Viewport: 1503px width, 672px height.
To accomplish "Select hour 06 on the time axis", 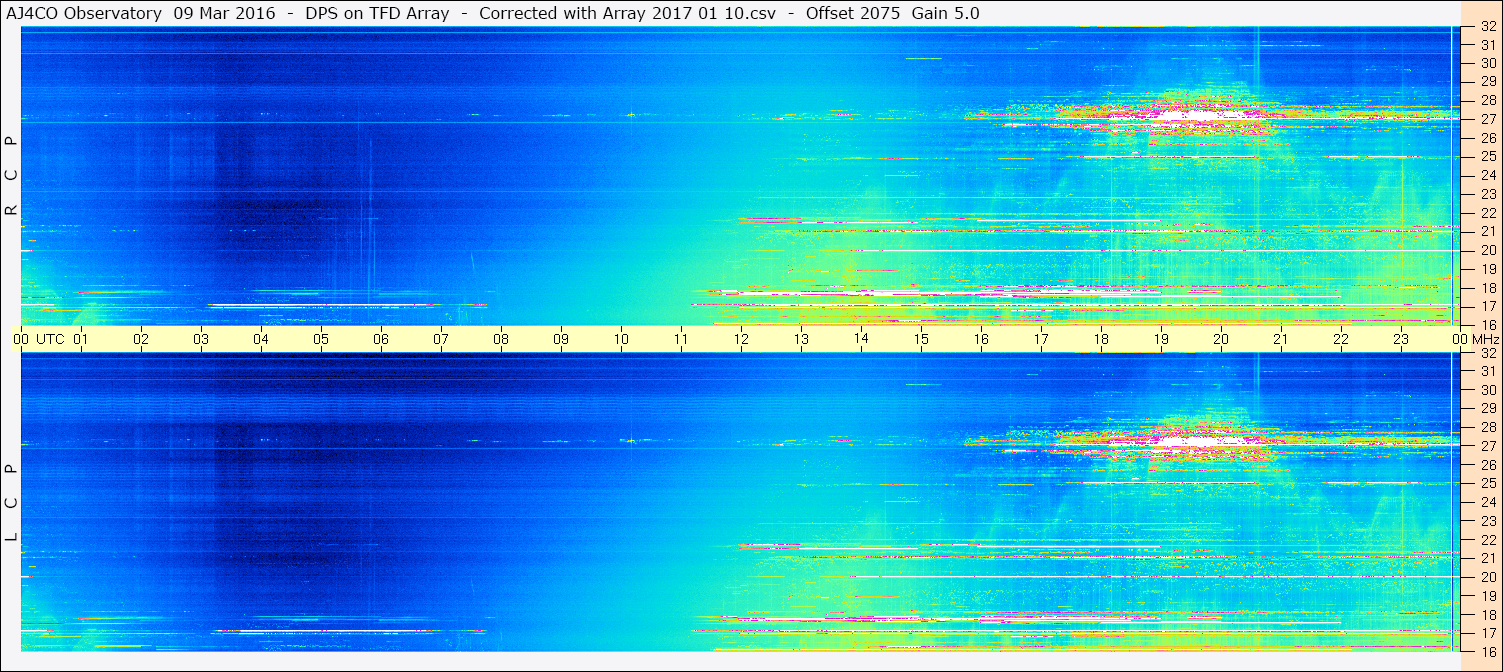I will (381, 339).
